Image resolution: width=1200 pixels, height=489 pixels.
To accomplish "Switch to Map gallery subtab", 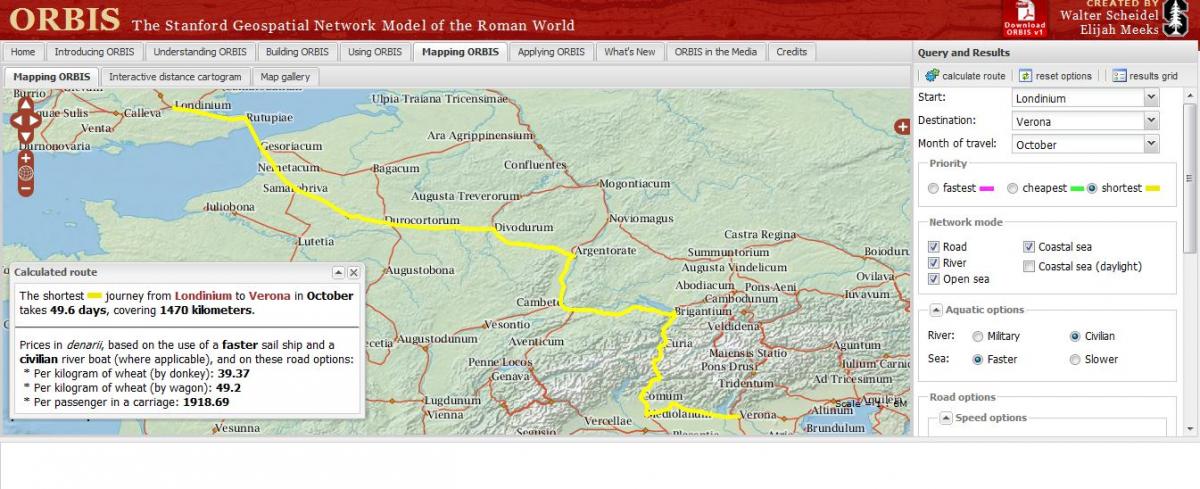I will pos(285,77).
